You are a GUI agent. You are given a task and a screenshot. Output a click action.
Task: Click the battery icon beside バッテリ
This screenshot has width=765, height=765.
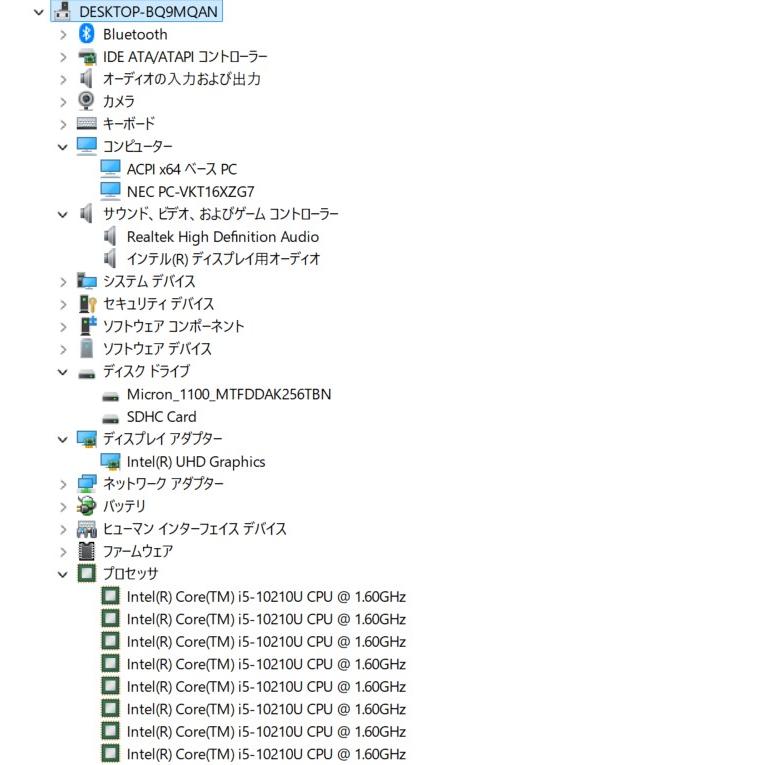(x=87, y=506)
